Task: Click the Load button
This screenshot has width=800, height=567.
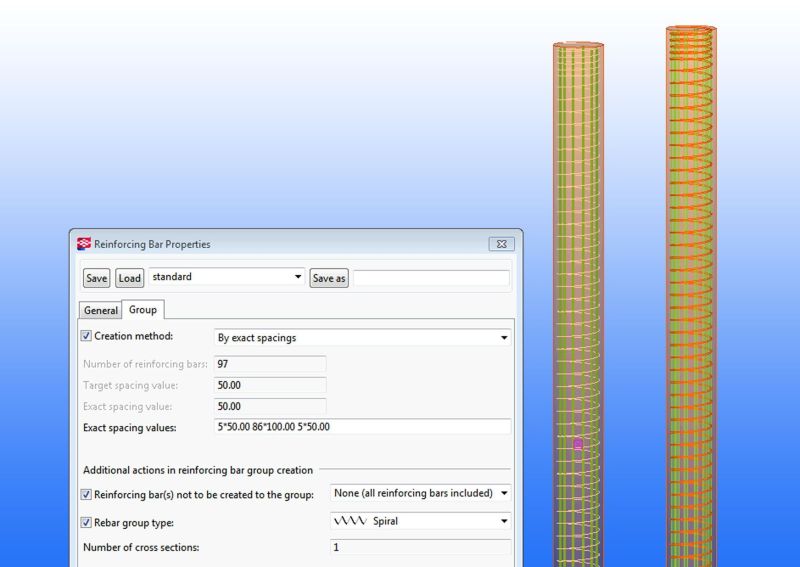Action: click(130, 278)
